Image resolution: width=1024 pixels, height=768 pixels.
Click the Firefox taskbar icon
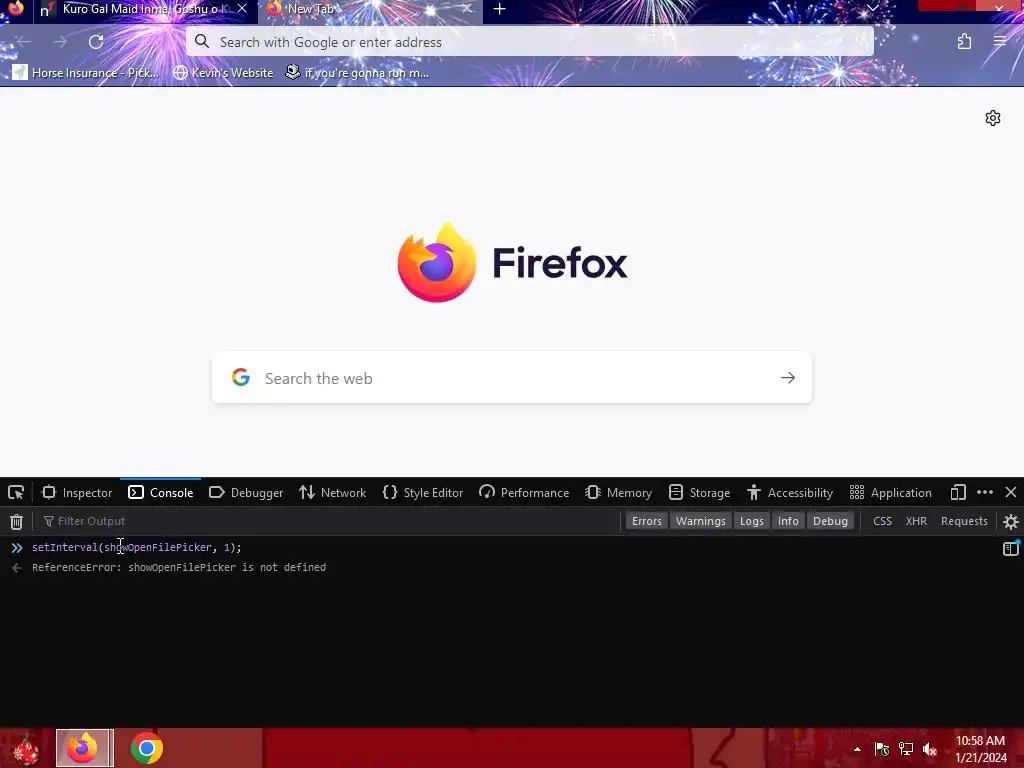tap(84, 748)
